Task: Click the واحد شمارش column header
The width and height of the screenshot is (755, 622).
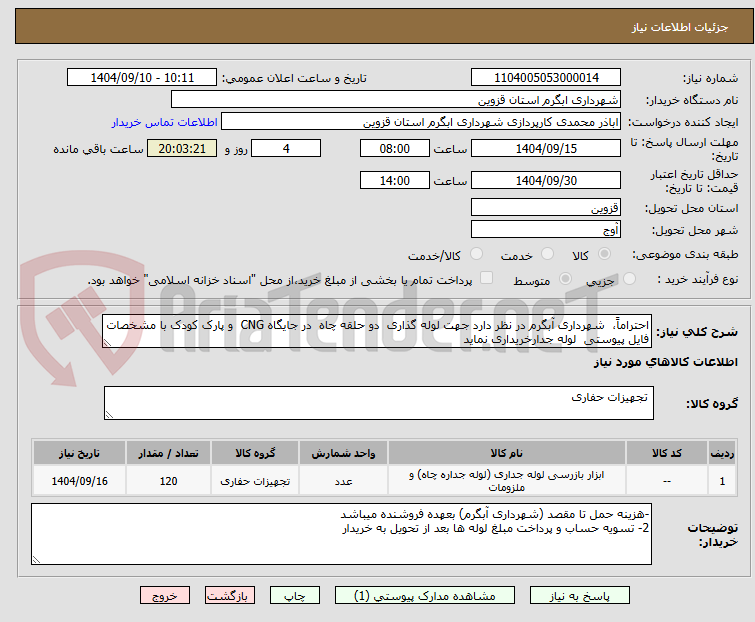Action: pos(343,453)
